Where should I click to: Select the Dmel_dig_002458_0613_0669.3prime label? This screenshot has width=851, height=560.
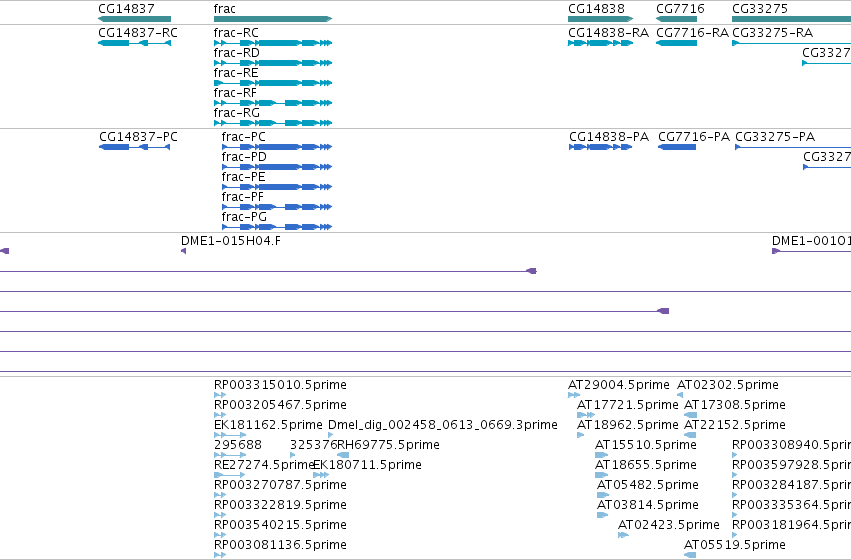click(443, 425)
